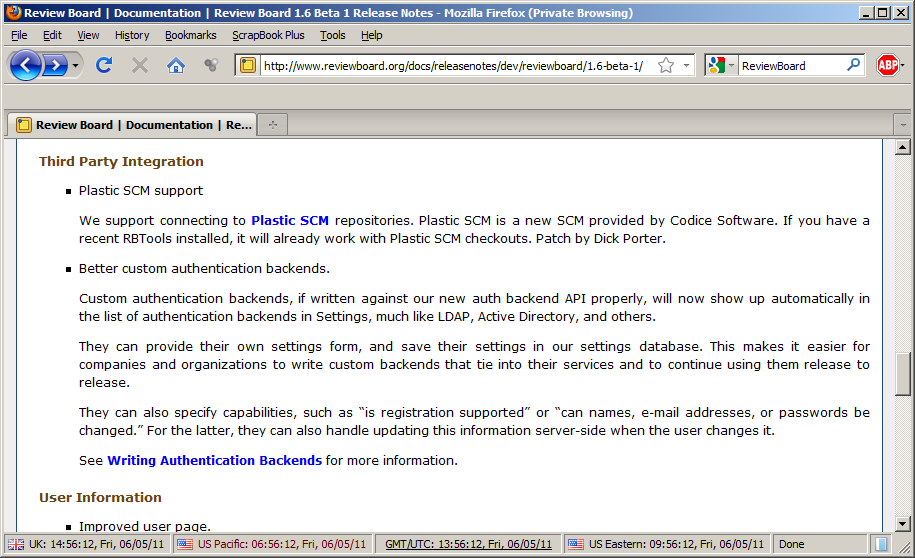Click the scrollbar down arrow
This screenshot has width=915, height=558.
(902, 524)
